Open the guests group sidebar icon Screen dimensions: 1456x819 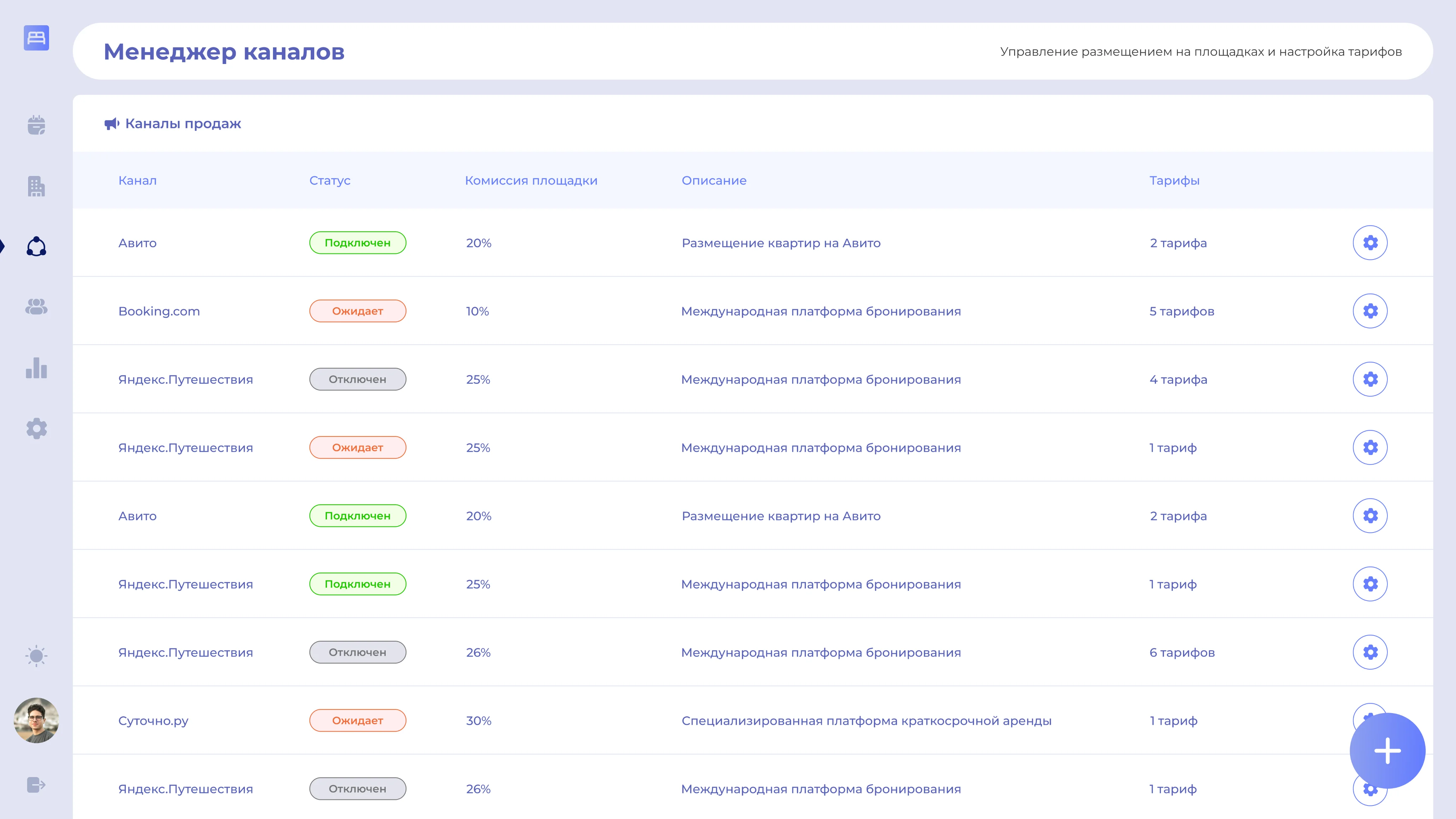36,307
